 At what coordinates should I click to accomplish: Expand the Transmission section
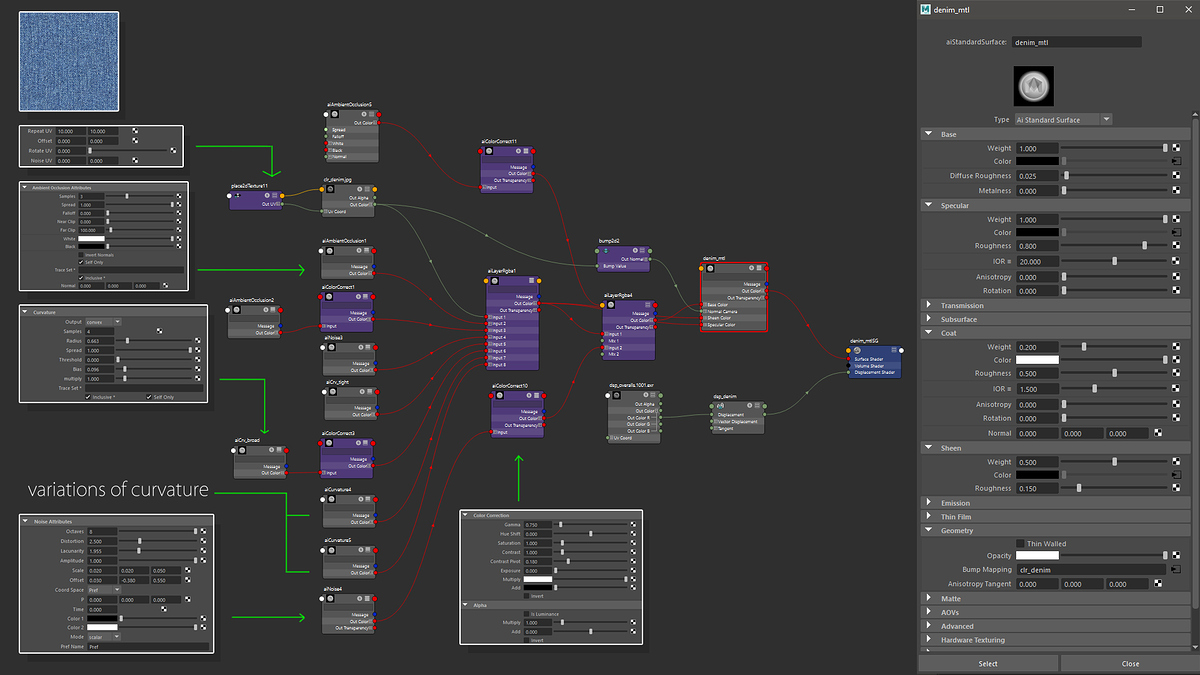929,305
